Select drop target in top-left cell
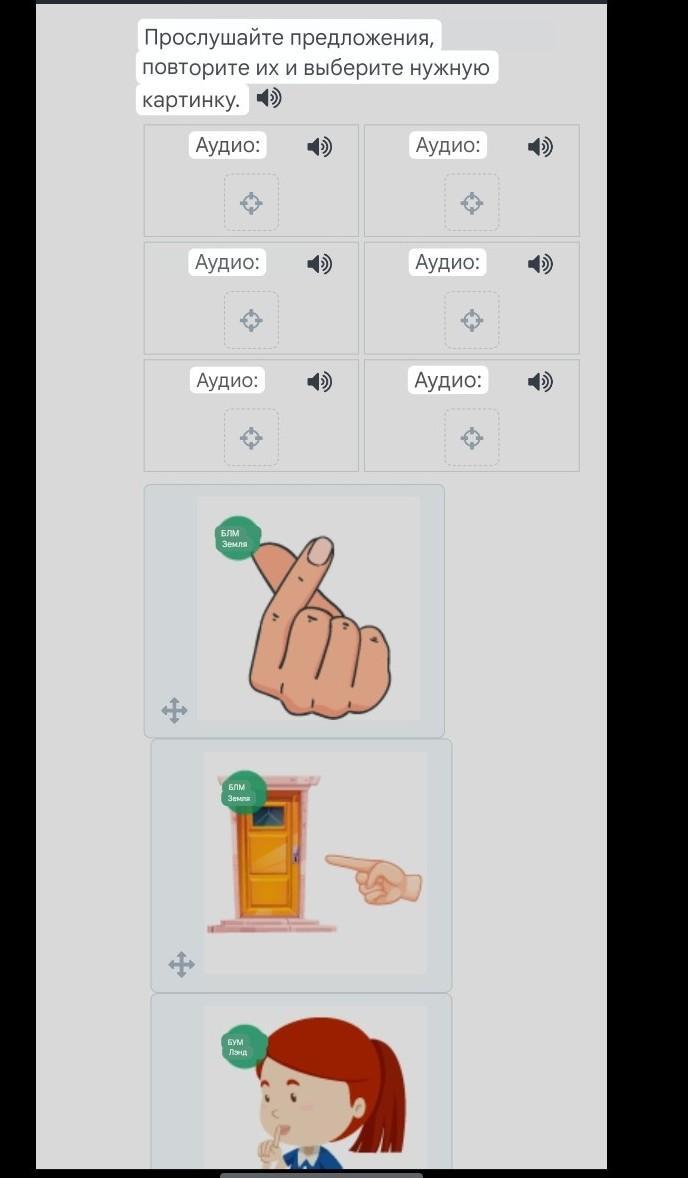This screenshot has width=688, height=1178. [251, 203]
